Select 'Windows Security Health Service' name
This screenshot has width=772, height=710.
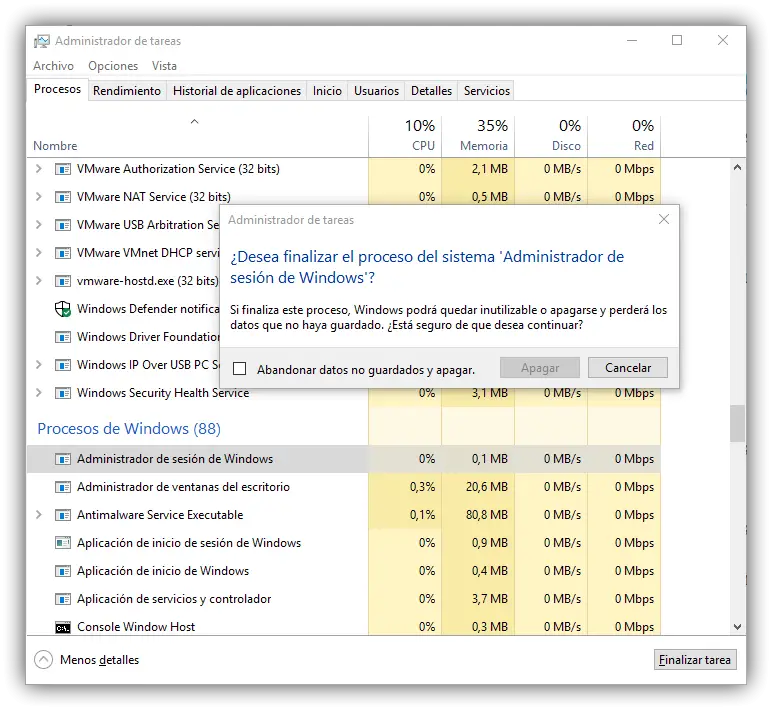pyautogui.click(x=163, y=393)
